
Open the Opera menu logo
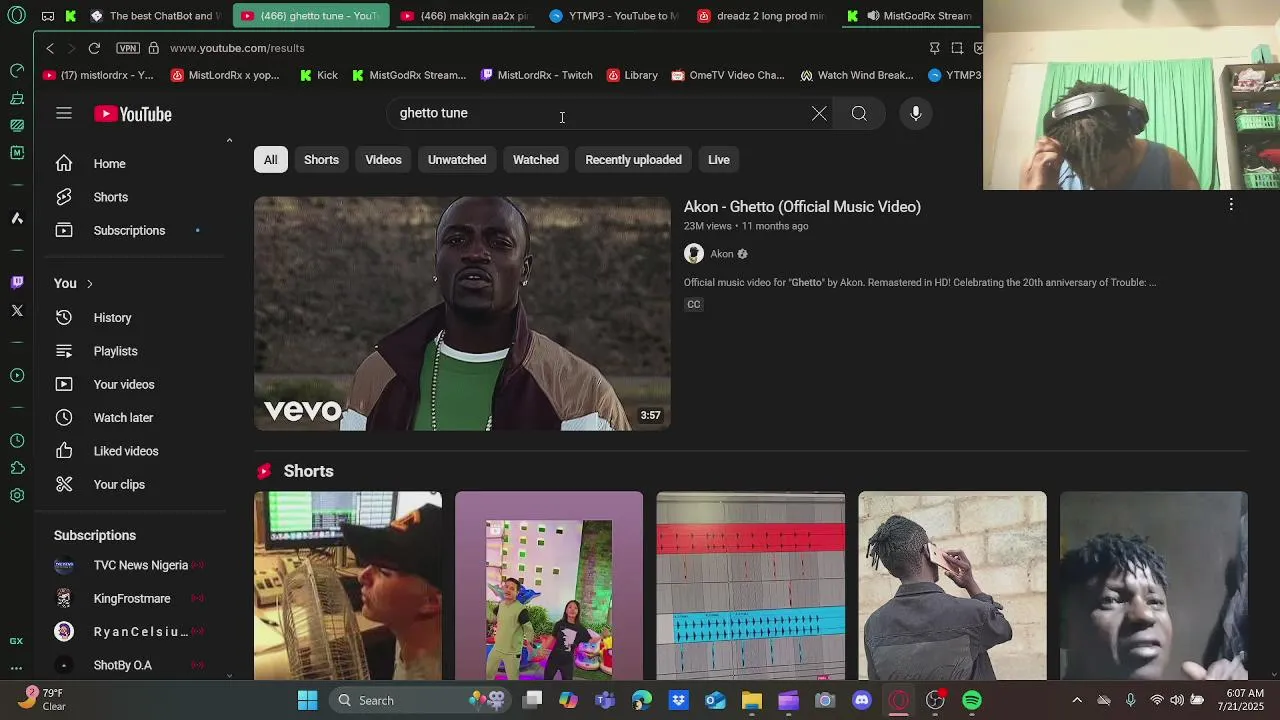[x=17, y=16]
